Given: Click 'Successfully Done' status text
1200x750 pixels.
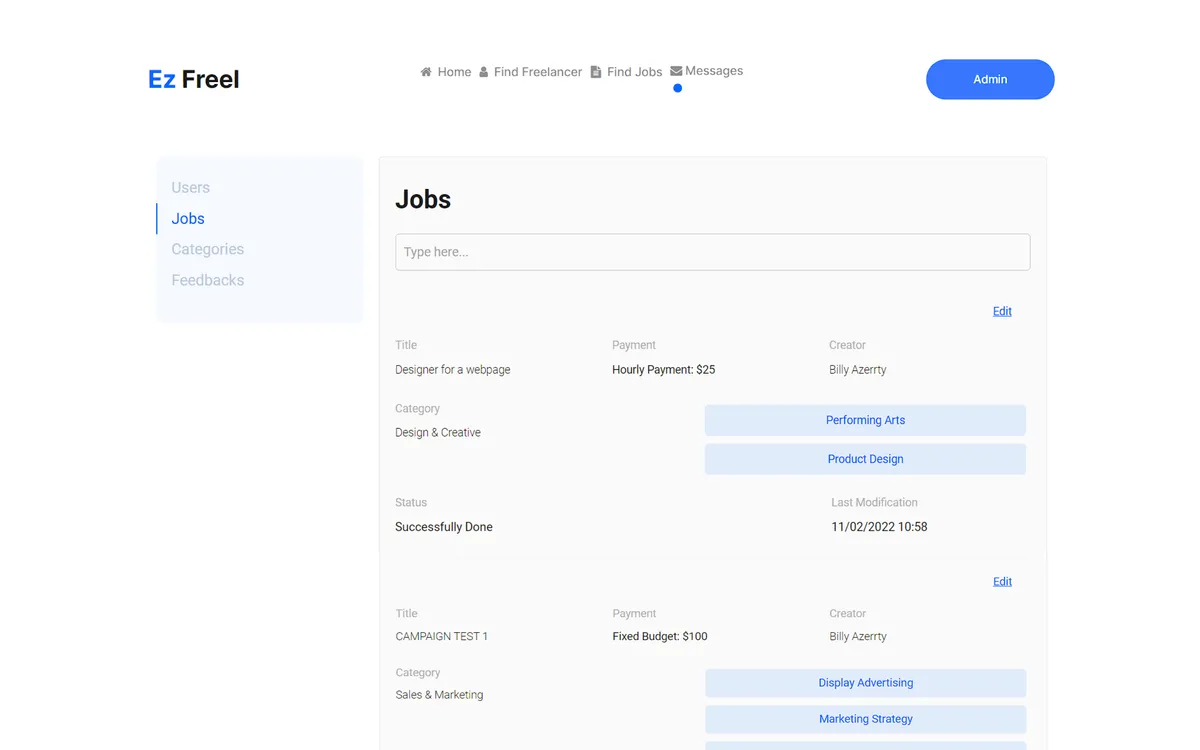Looking at the screenshot, I should tap(444, 527).
